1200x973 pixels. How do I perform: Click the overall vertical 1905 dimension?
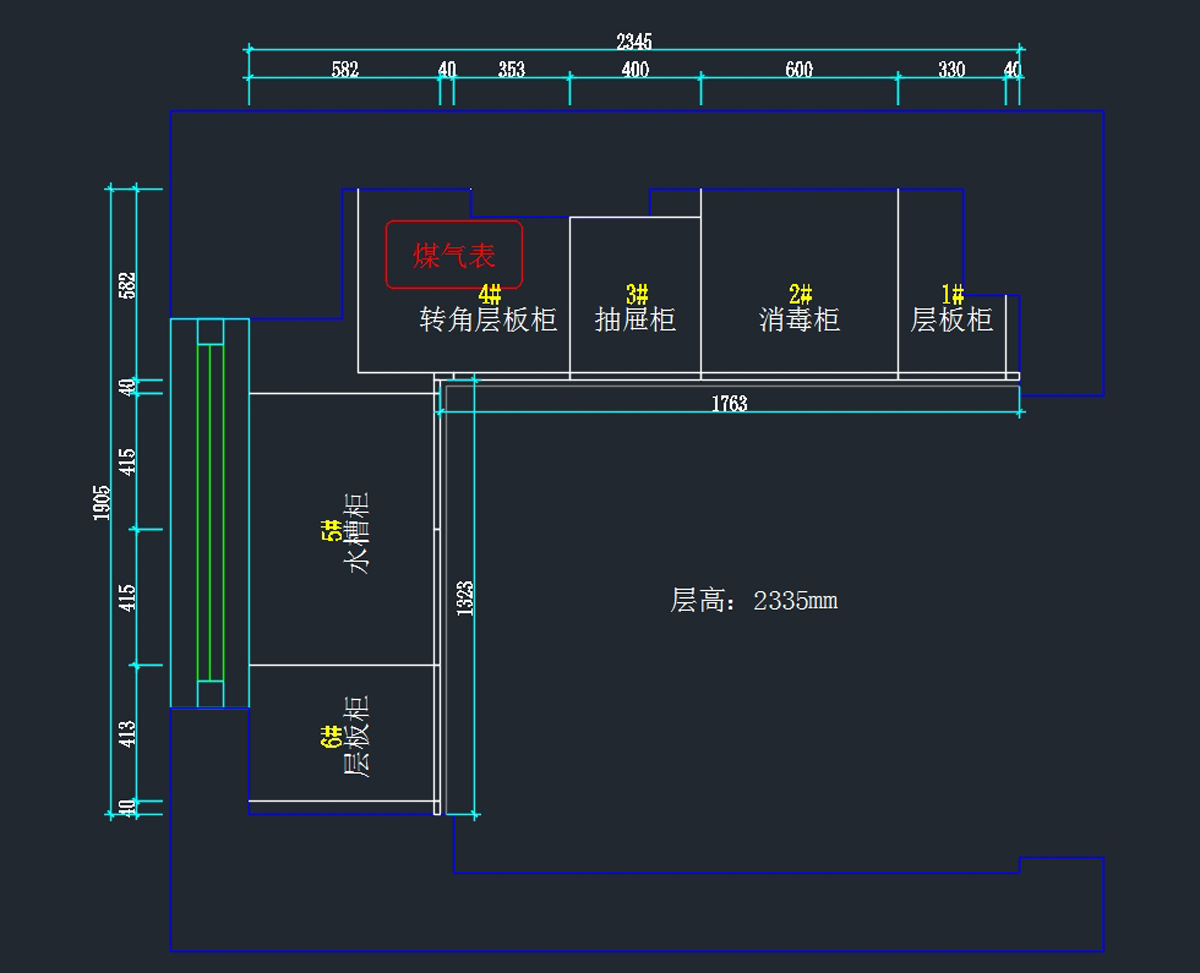(101, 502)
